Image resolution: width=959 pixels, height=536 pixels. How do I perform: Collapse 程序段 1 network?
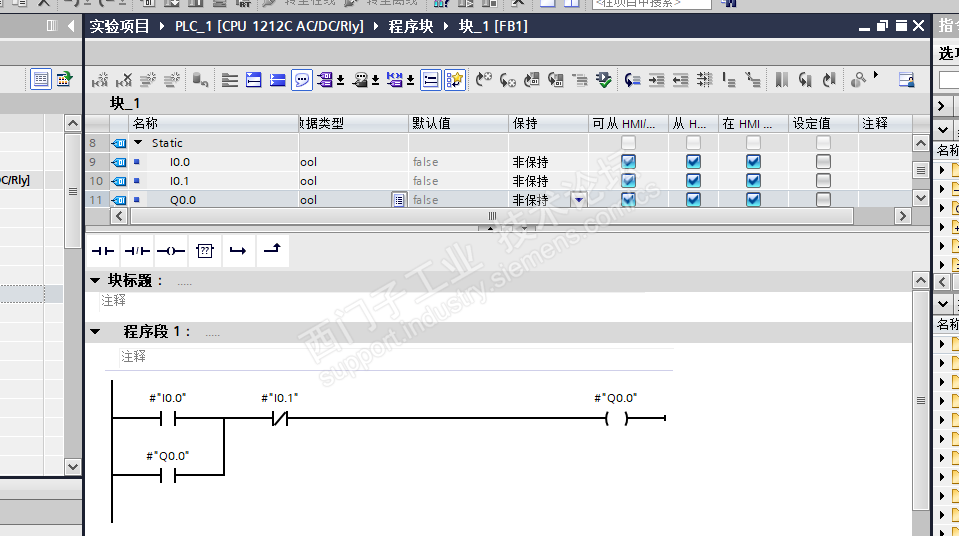(95, 332)
